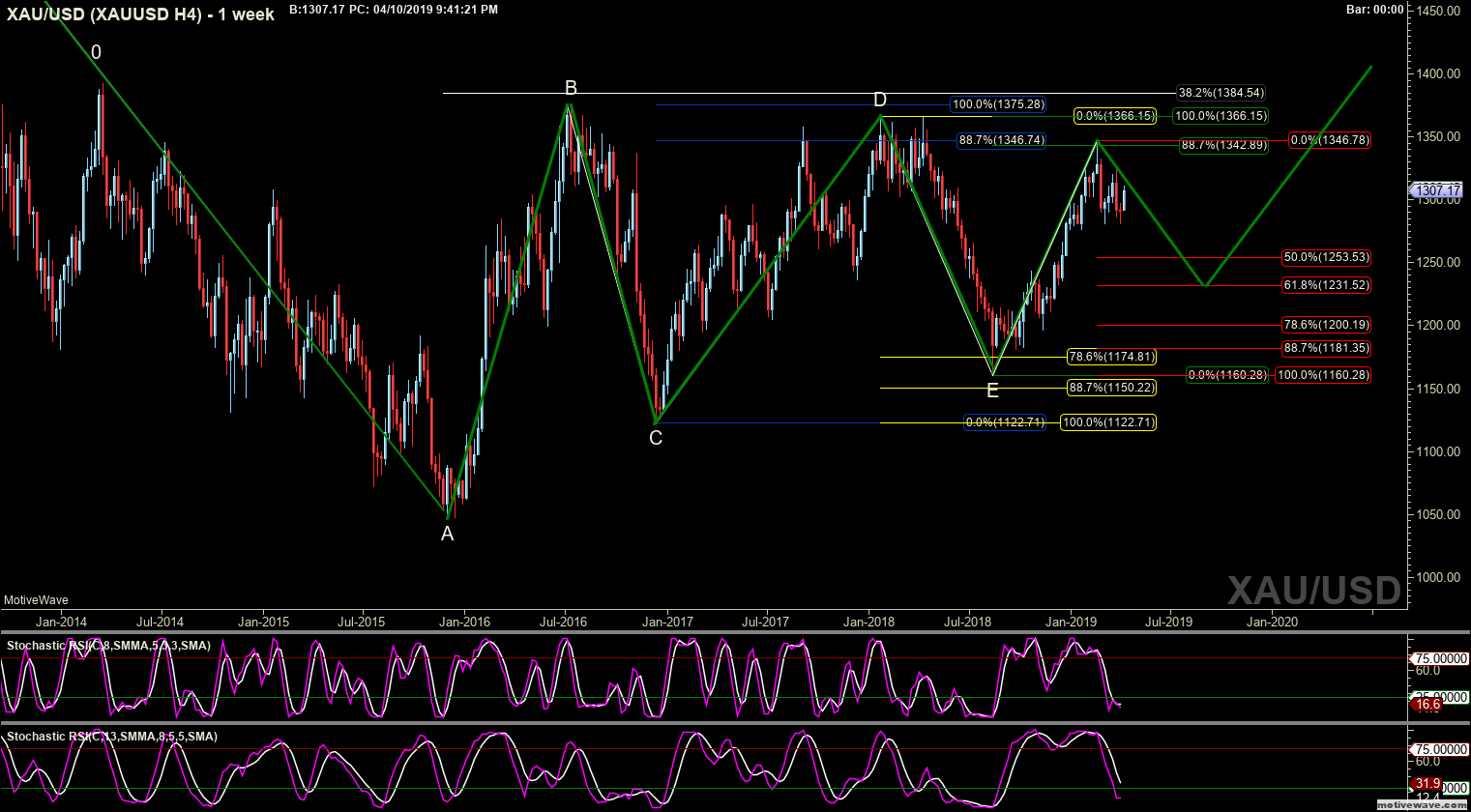Click the Jul-2018 date axis label

pos(968,622)
